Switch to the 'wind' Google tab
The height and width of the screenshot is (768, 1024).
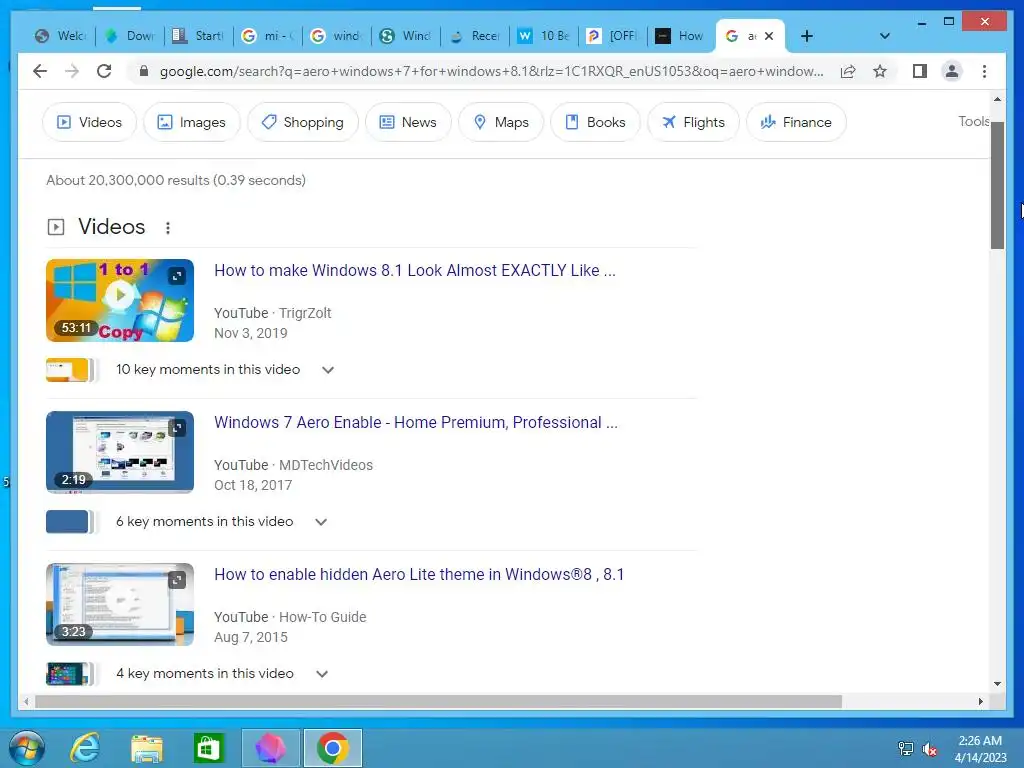338,36
